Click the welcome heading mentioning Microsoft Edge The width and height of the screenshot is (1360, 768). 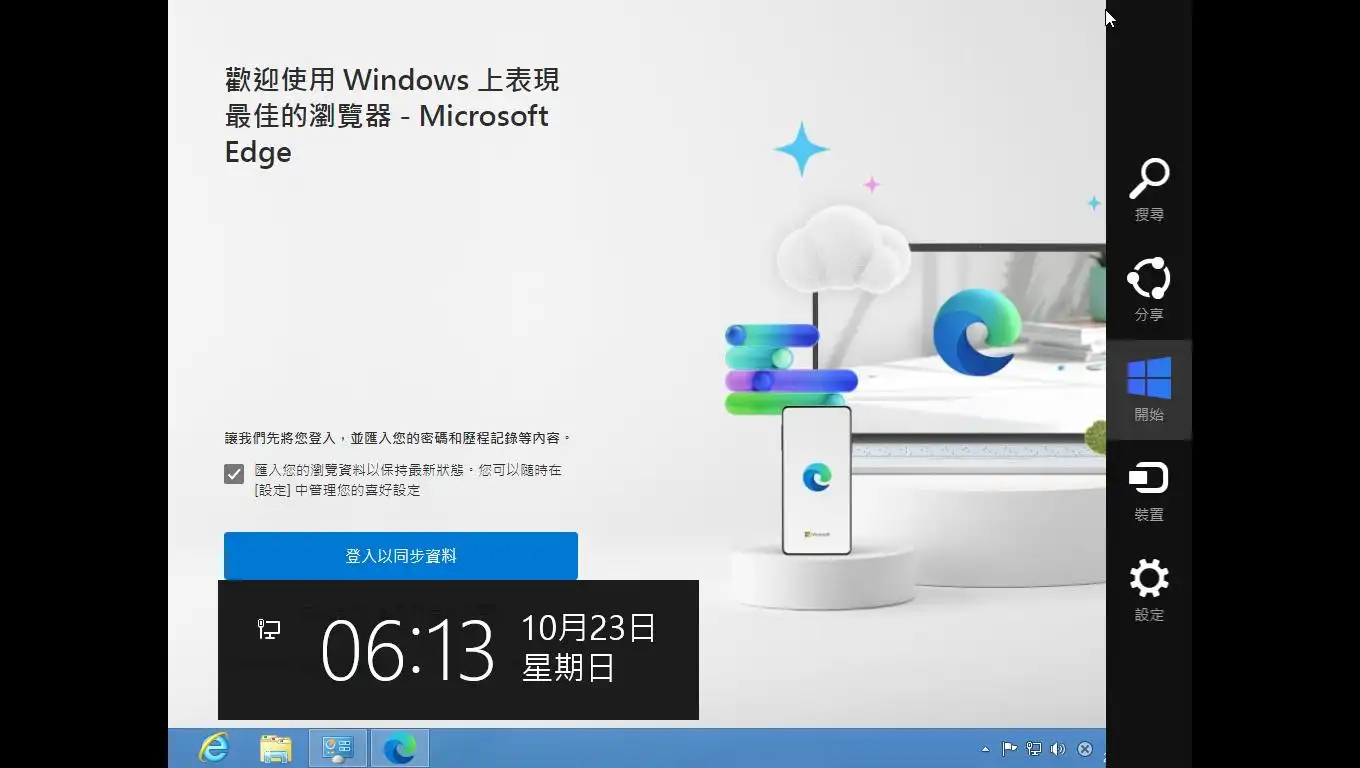(392, 116)
